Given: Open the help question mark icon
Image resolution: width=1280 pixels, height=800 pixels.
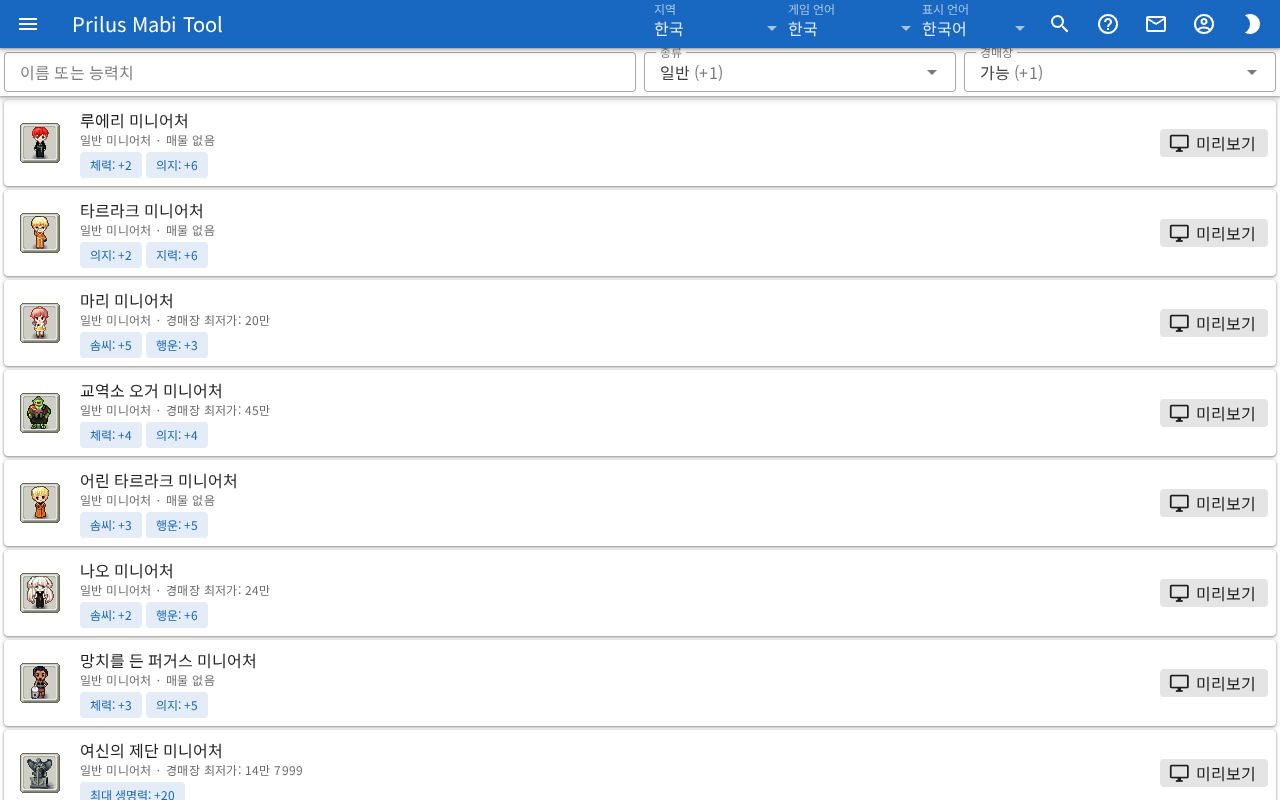Looking at the screenshot, I should click(1108, 24).
